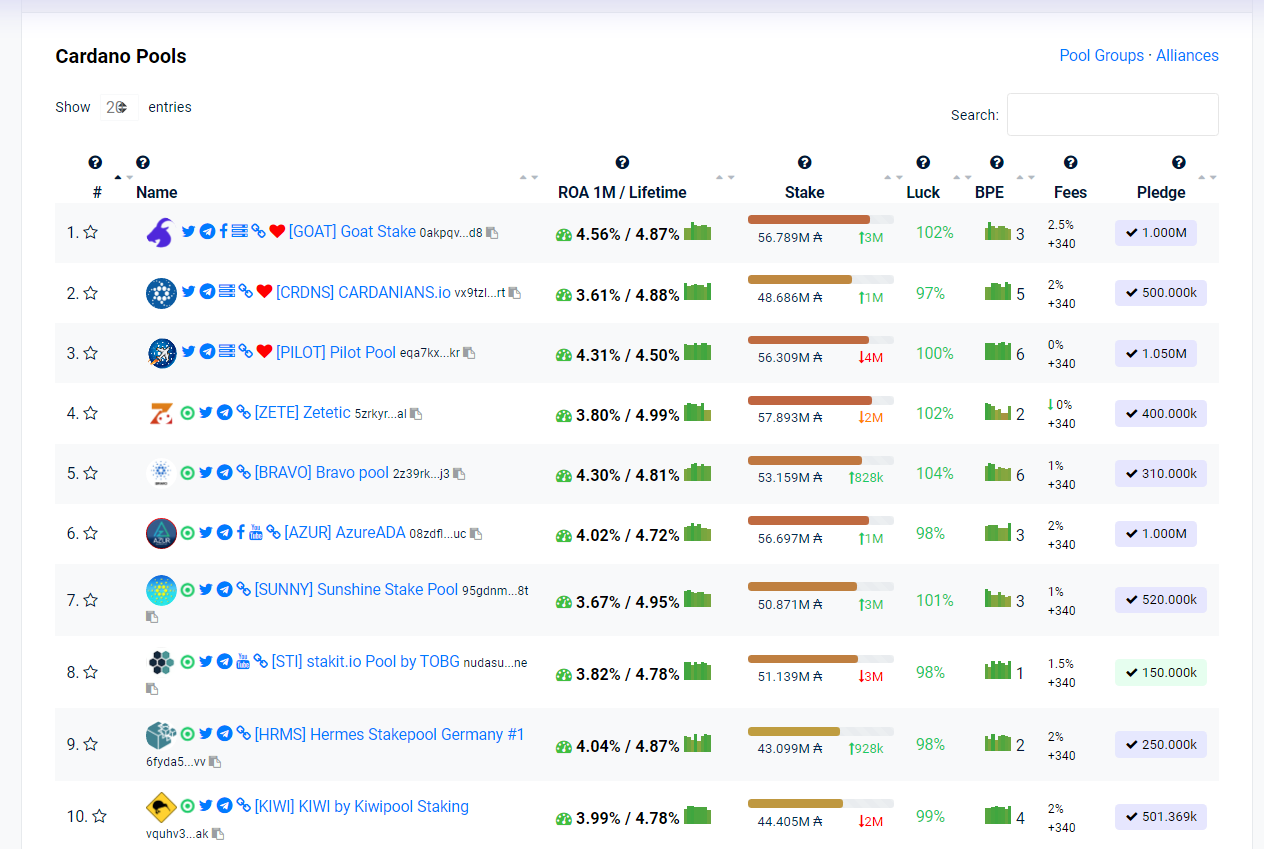Copy the Pilot Pool ID with the copy icon
Screen dimensions: 1264x849
(x=469, y=353)
